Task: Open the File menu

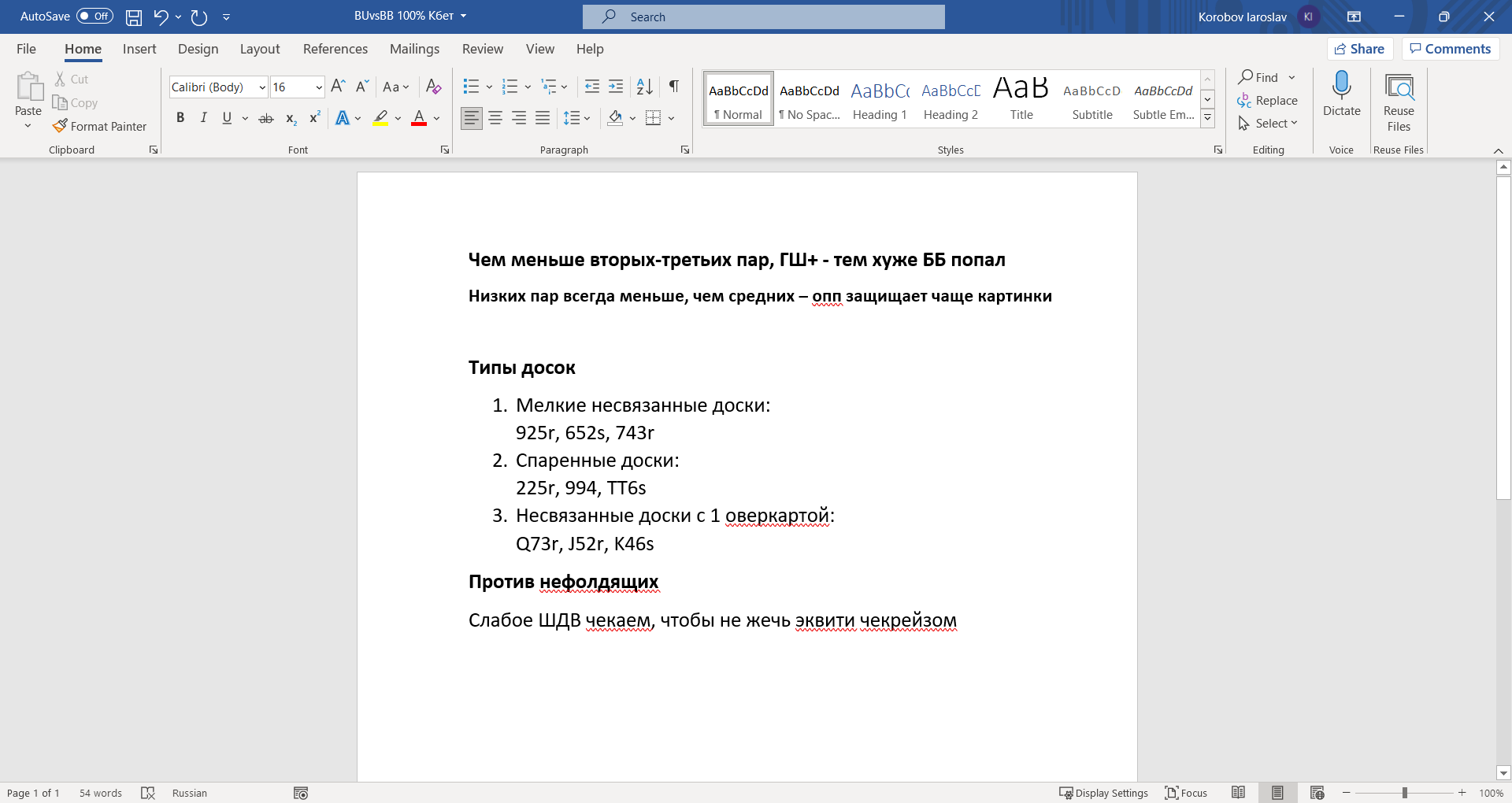Action: pyautogui.click(x=26, y=49)
